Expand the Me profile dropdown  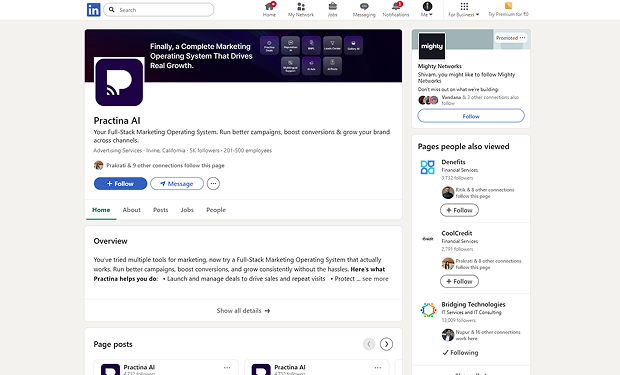point(427,9)
